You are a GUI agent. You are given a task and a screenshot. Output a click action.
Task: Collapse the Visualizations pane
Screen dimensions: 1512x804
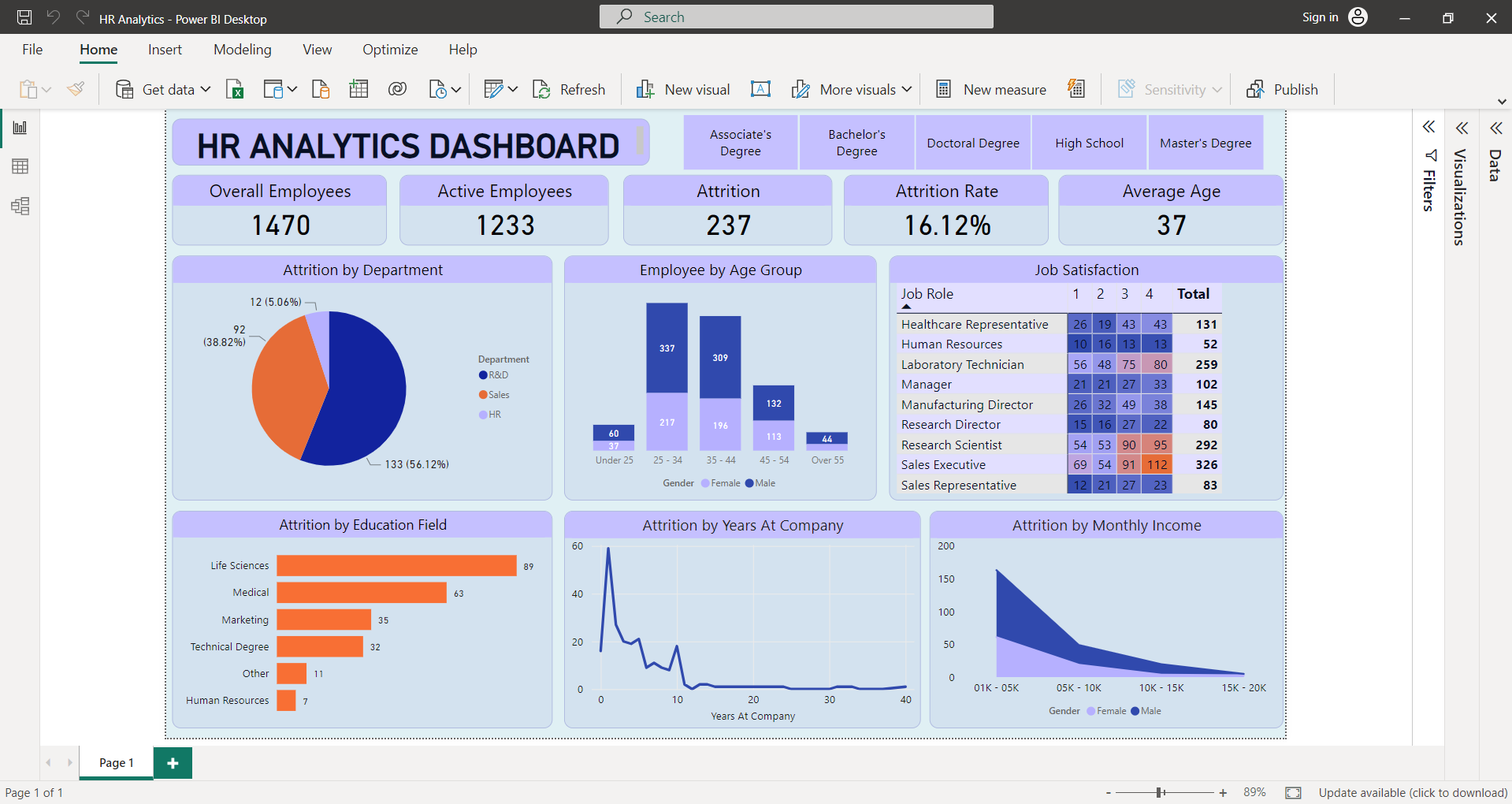pyautogui.click(x=1462, y=128)
